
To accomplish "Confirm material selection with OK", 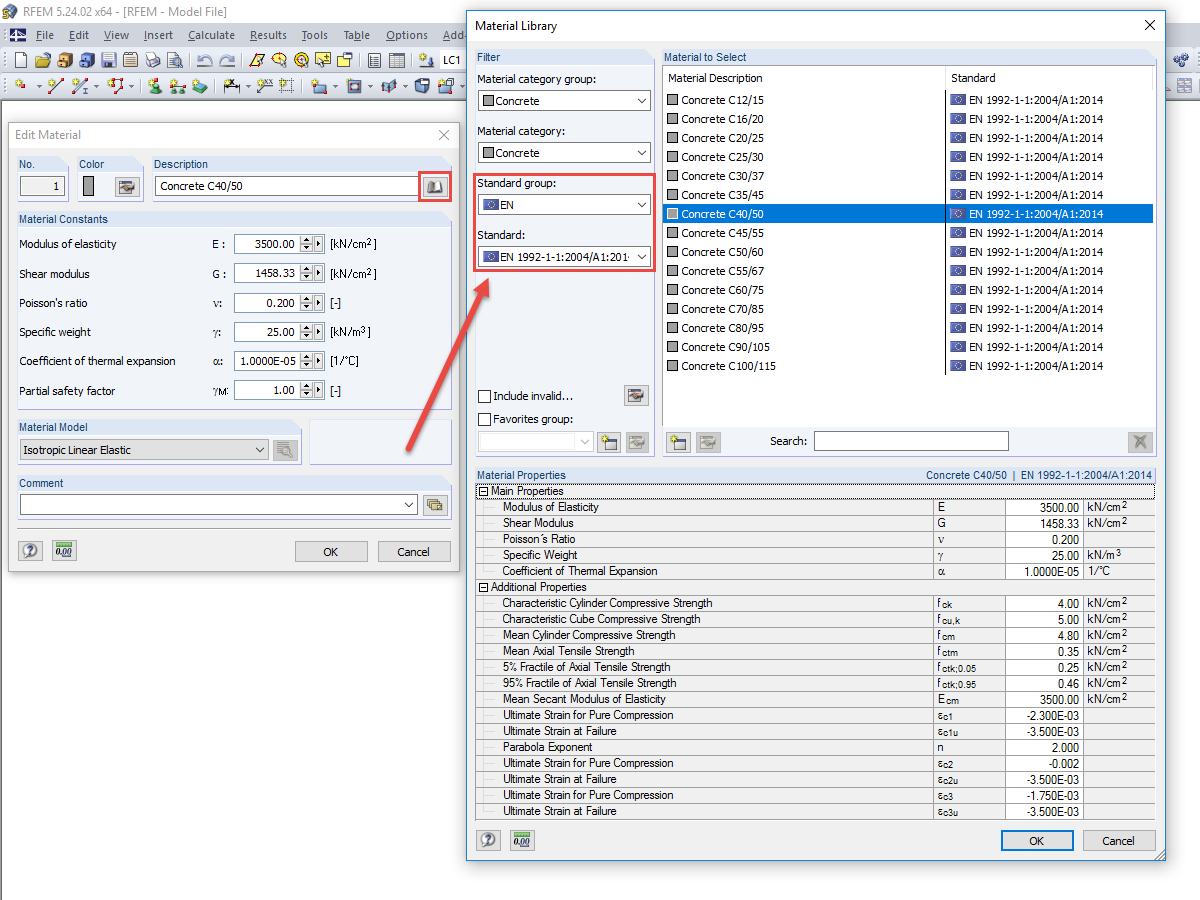I will click(x=1037, y=840).
